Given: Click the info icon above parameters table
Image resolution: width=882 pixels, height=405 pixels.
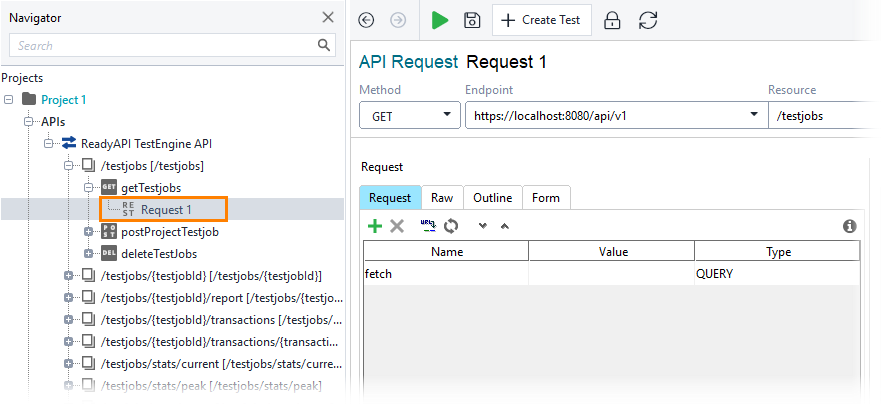Looking at the screenshot, I should [x=849, y=226].
